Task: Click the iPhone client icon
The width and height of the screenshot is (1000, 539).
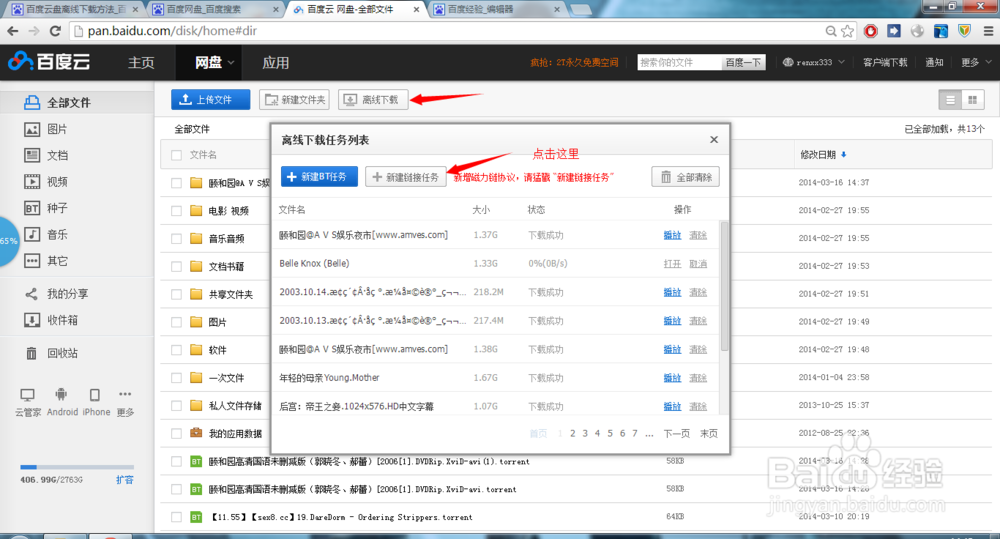Action: (x=94, y=394)
